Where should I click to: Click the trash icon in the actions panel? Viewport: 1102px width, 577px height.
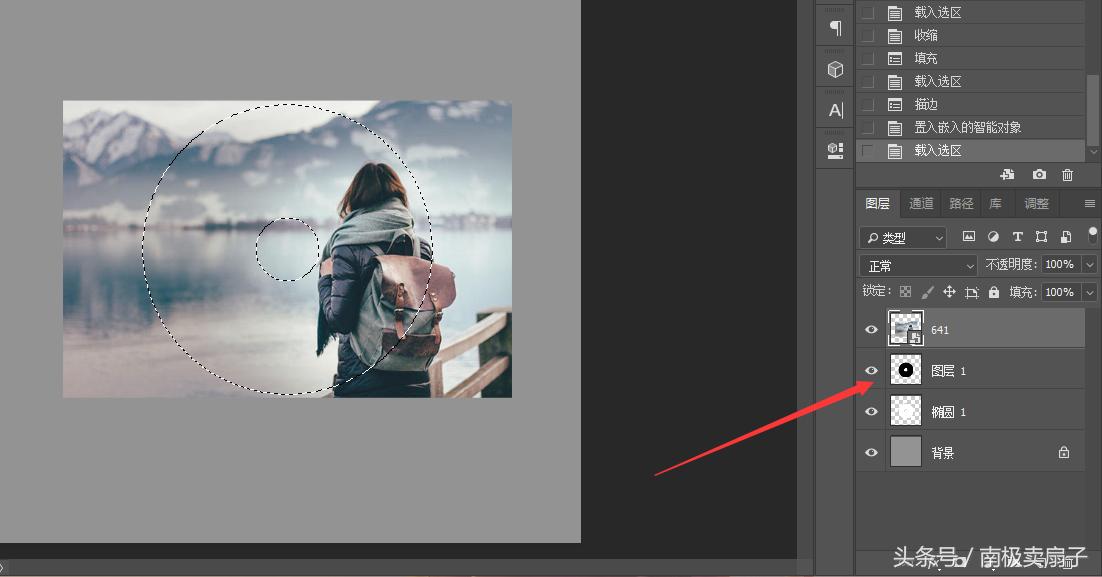[x=1067, y=174]
